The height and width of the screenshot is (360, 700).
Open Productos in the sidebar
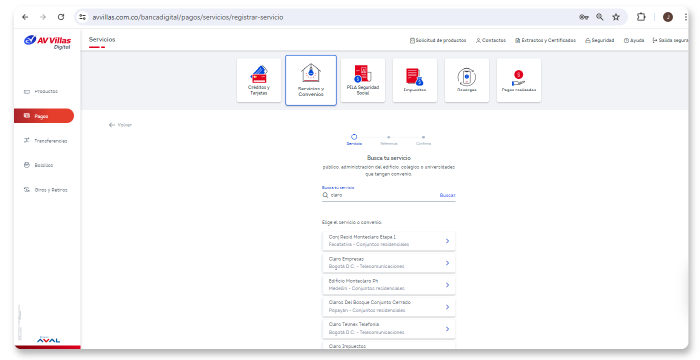click(x=41, y=91)
